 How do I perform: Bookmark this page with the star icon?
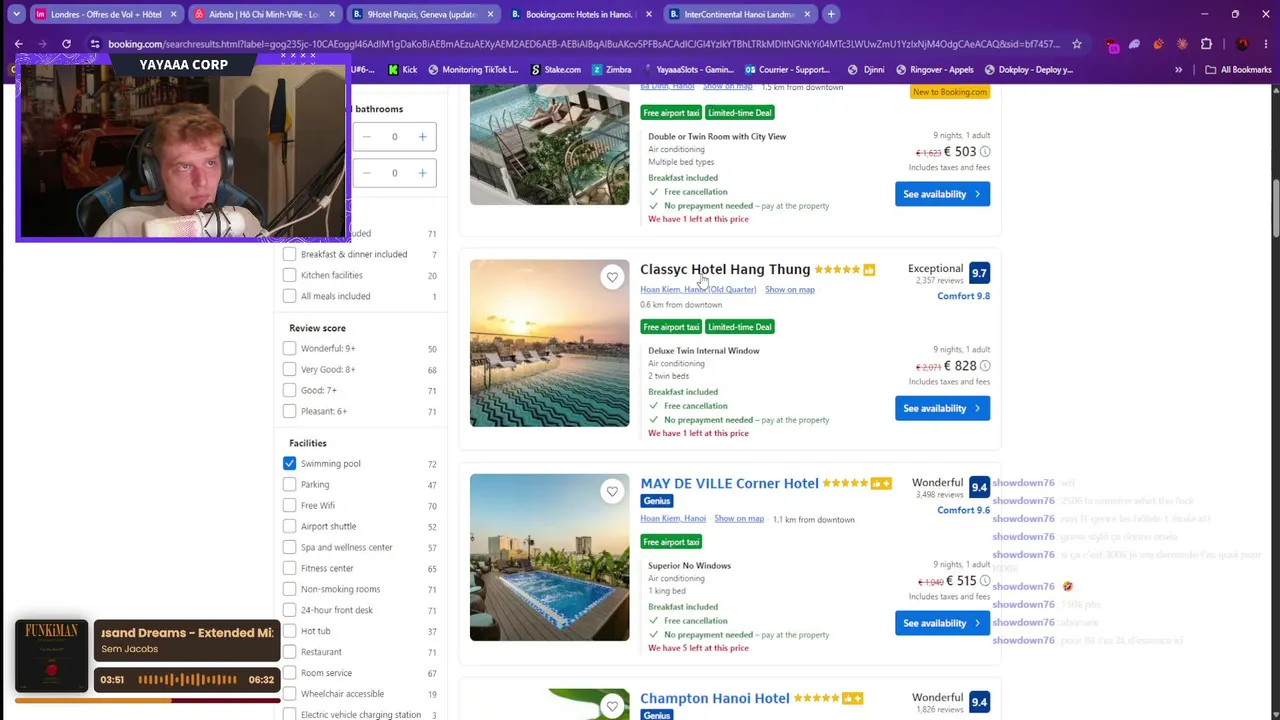coord(1076,44)
